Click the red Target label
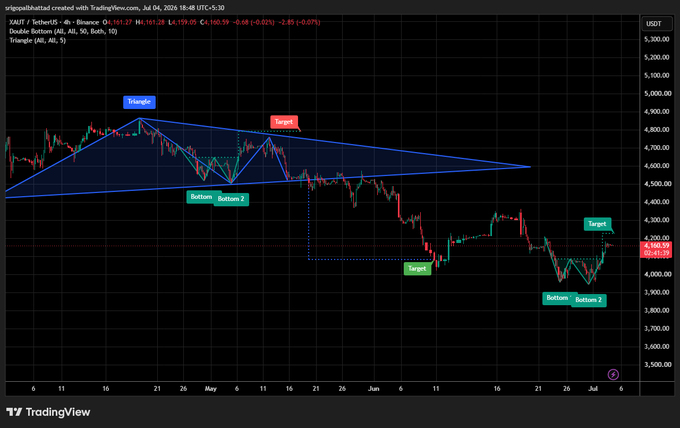Screen dimensions: 680x428 284,122
